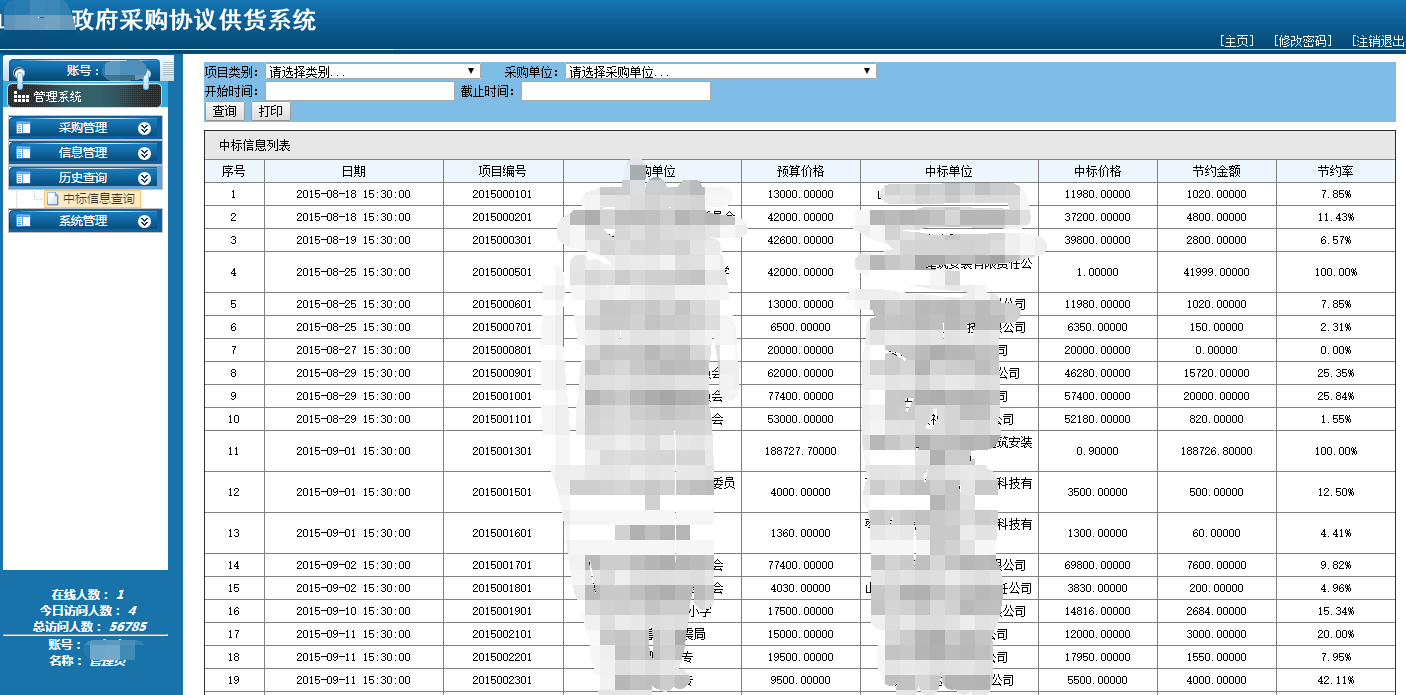Image resolution: width=1406 pixels, height=695 pixels.
Task: Click the grid icon beside 管理系统
Action: (21, 97)
